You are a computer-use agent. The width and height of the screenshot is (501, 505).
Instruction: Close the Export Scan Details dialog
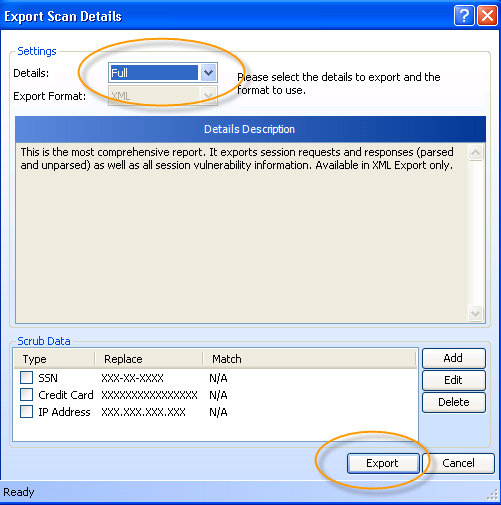click(x=487, y=16)
